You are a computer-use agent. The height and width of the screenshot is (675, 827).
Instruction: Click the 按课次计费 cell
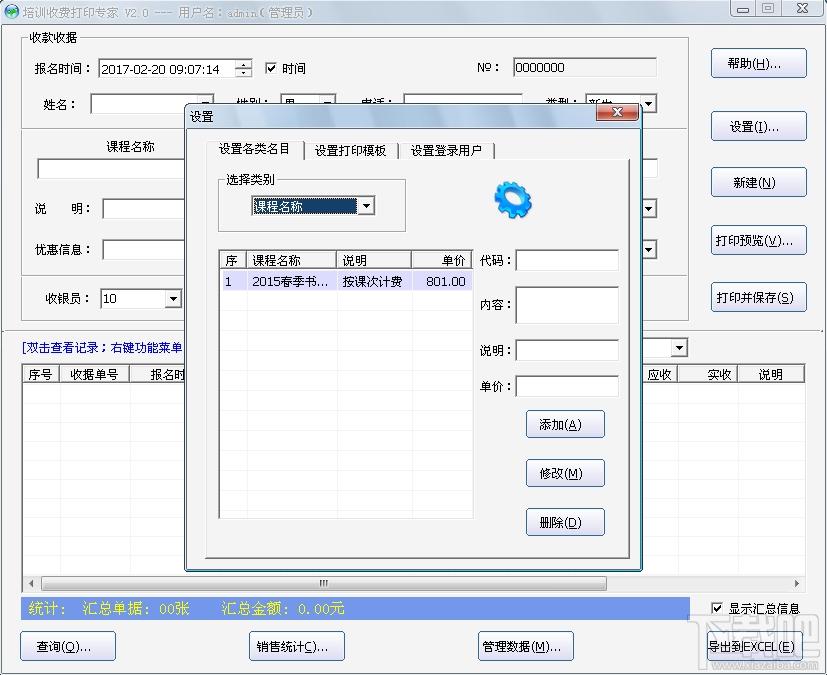(x=372, y=282)
